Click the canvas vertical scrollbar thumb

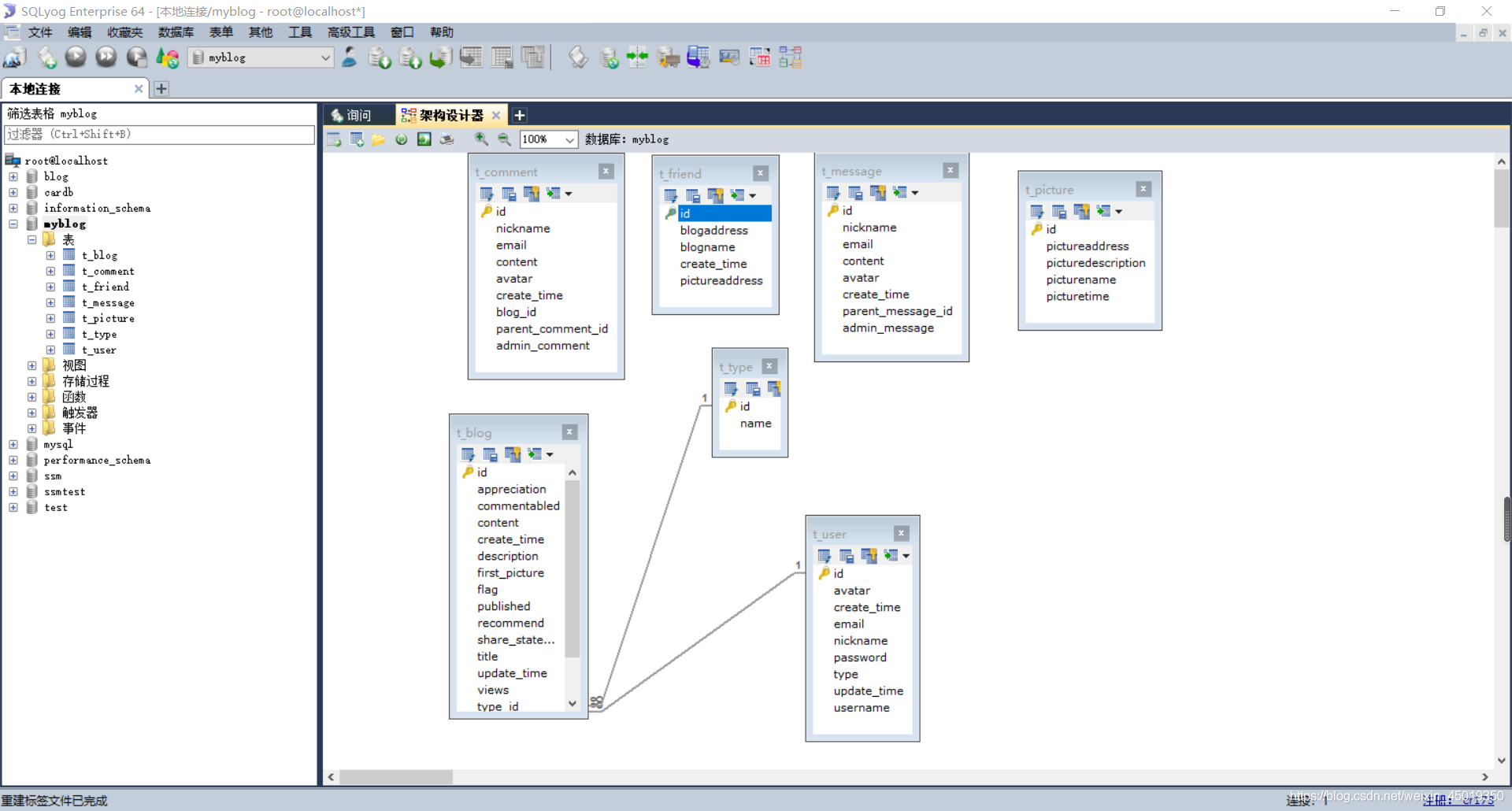click(1502, 198)
